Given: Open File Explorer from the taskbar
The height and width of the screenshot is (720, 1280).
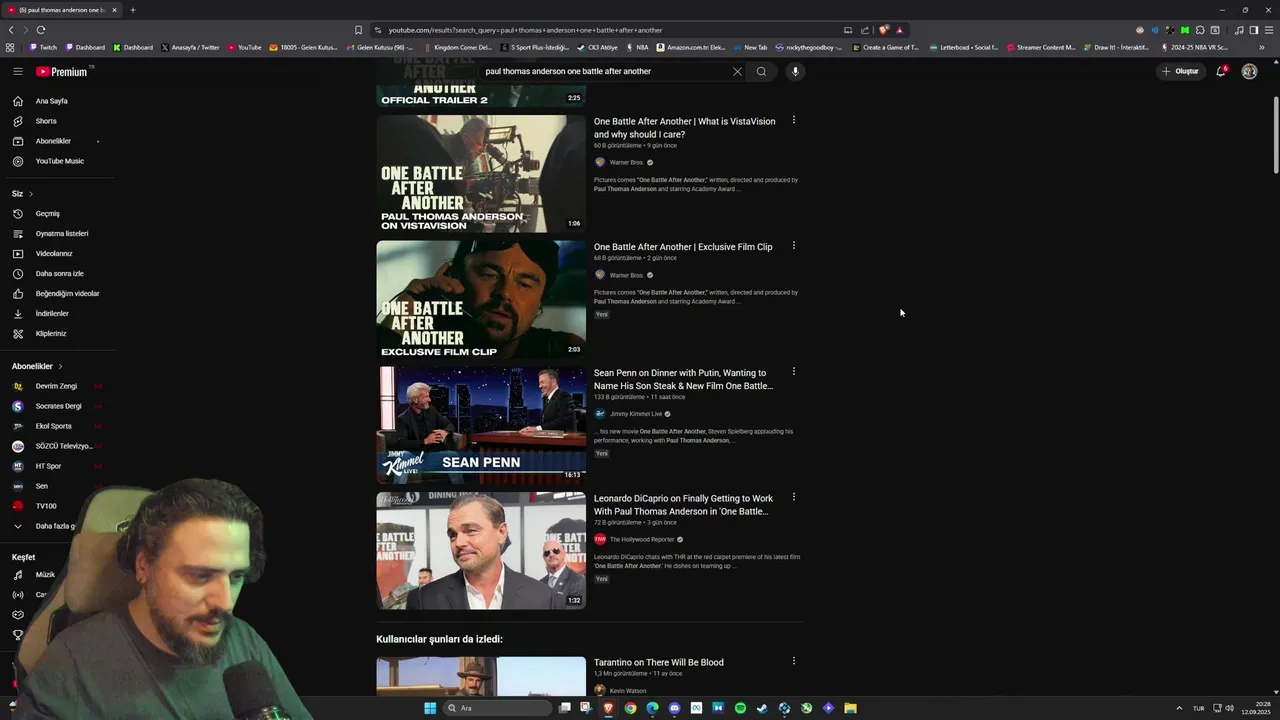Looking at the screenshot, I should [850, 708].
